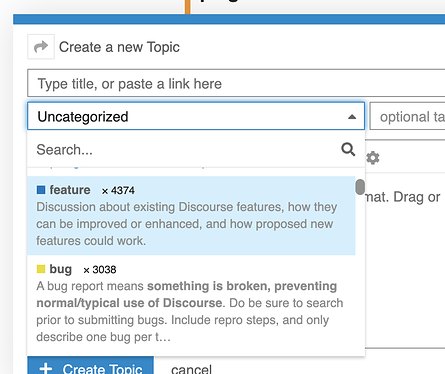445x374 pixels.
Task: Click the cancel link
Action: pyautogui.click(x=191, y=370)
